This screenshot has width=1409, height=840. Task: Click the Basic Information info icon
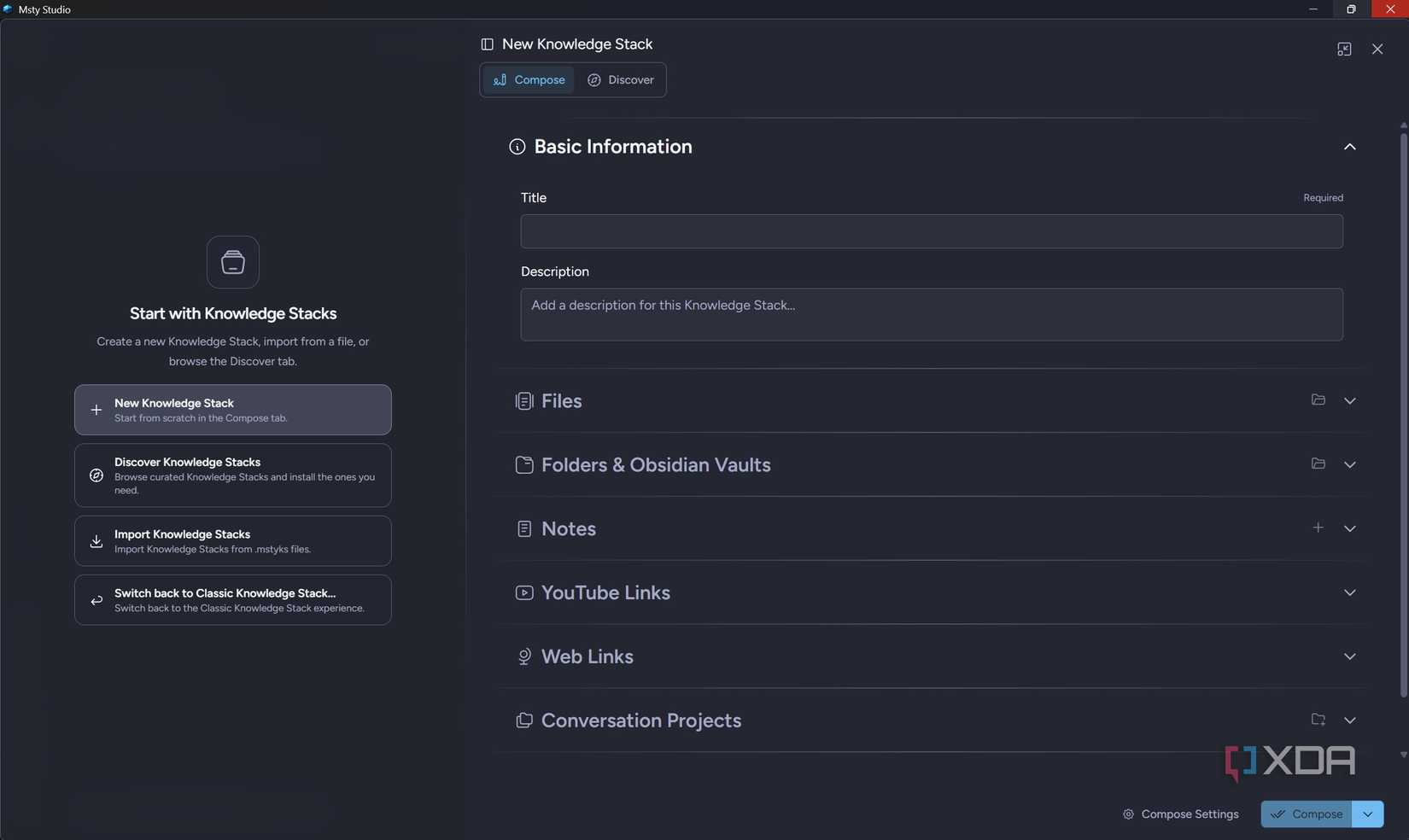[x=517, y=147]
